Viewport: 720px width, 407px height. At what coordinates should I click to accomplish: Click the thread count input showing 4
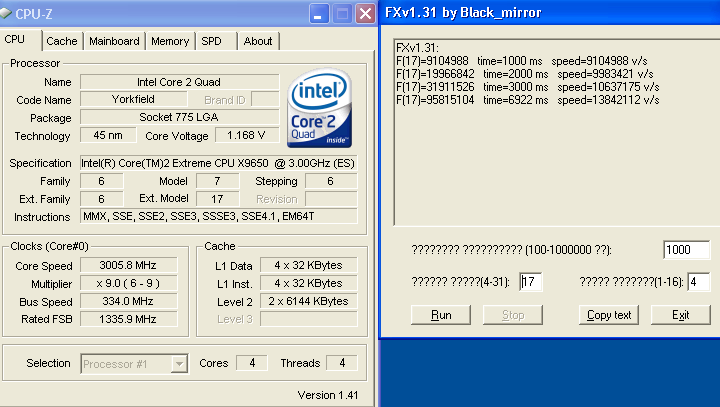pyautogui.click(x=699, y=282)
